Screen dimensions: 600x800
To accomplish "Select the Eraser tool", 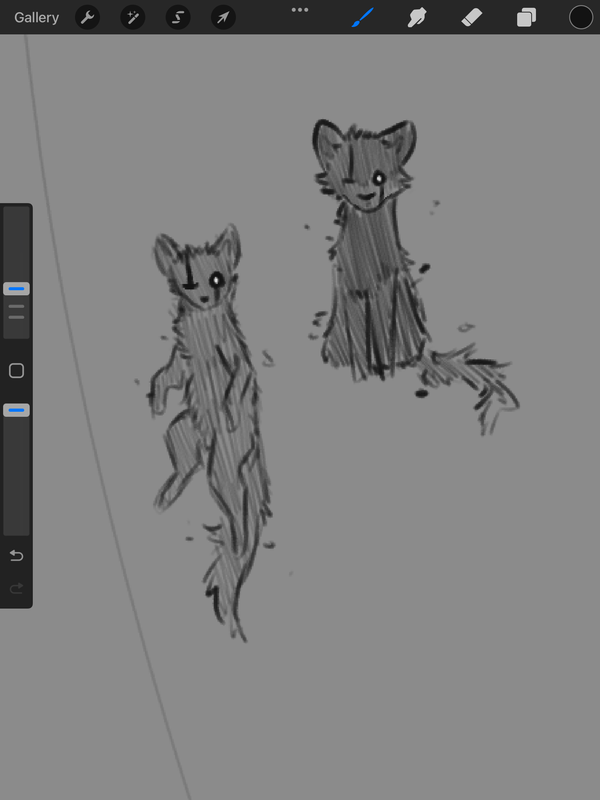I will coord(471,18).
